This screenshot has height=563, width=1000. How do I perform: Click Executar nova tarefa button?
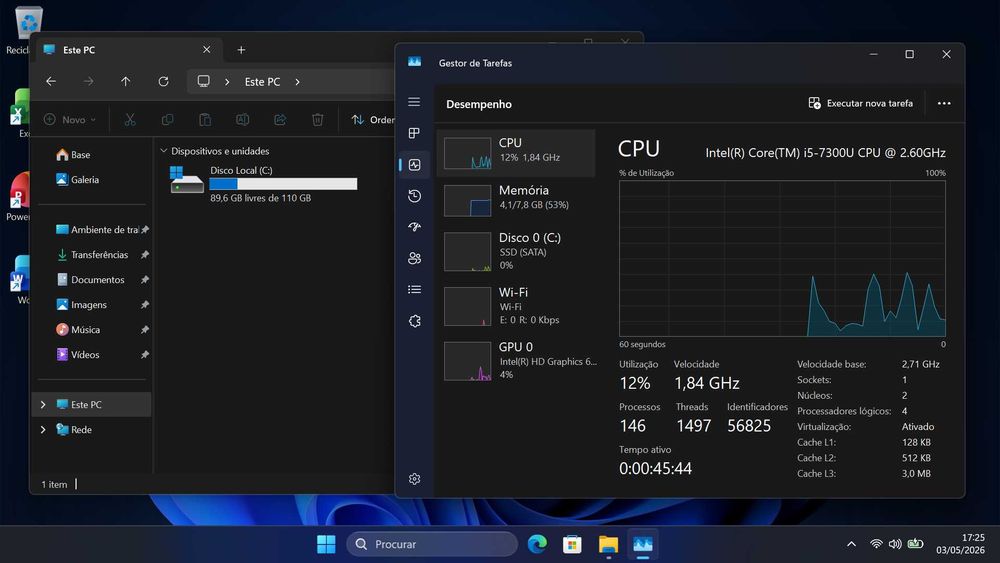[x=860, y=103]
